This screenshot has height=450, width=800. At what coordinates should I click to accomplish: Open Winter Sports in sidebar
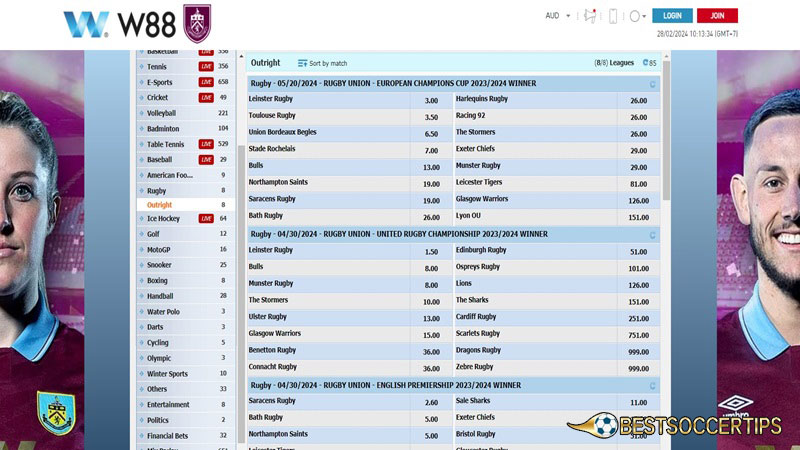(167, 374)
